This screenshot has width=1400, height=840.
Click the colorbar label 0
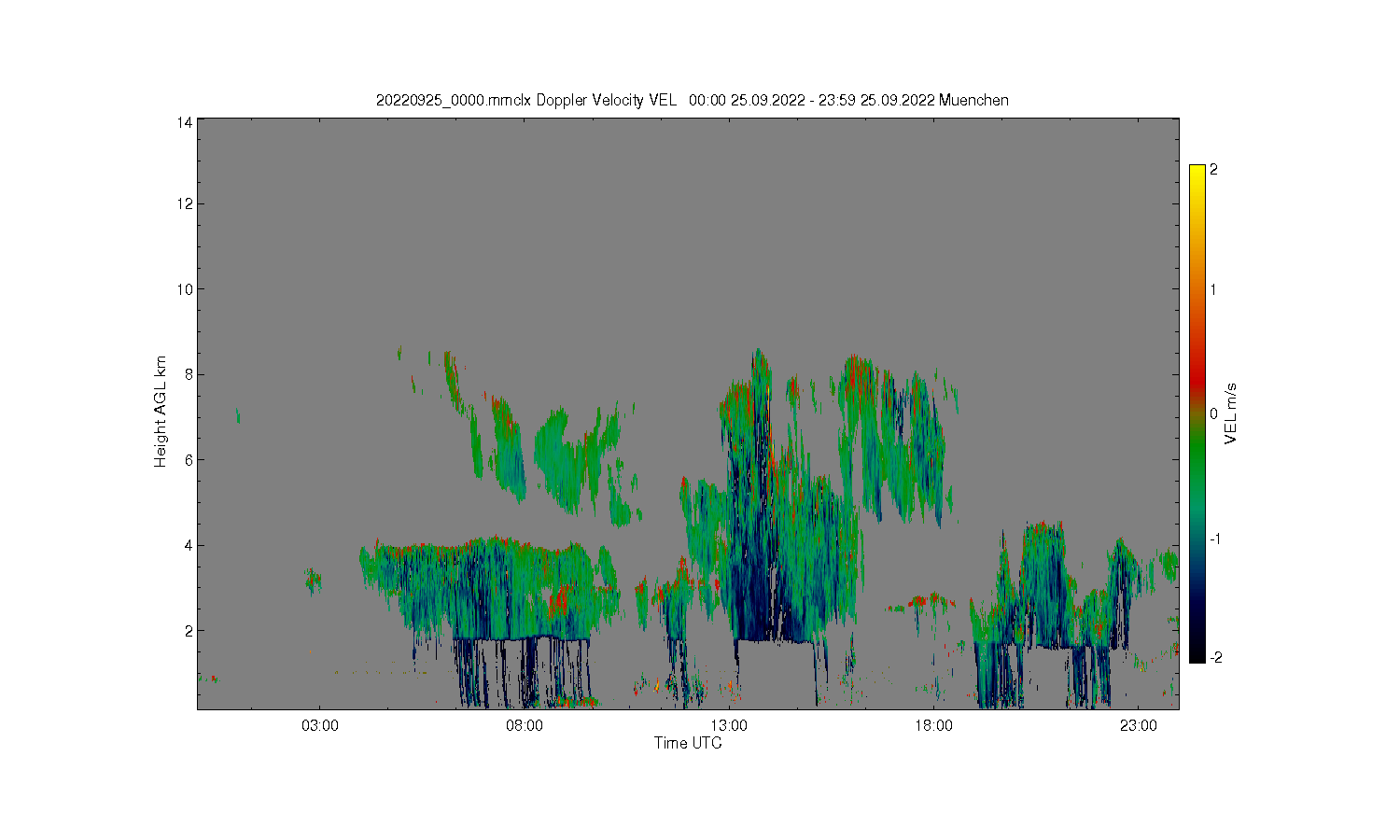point(1213,413)
